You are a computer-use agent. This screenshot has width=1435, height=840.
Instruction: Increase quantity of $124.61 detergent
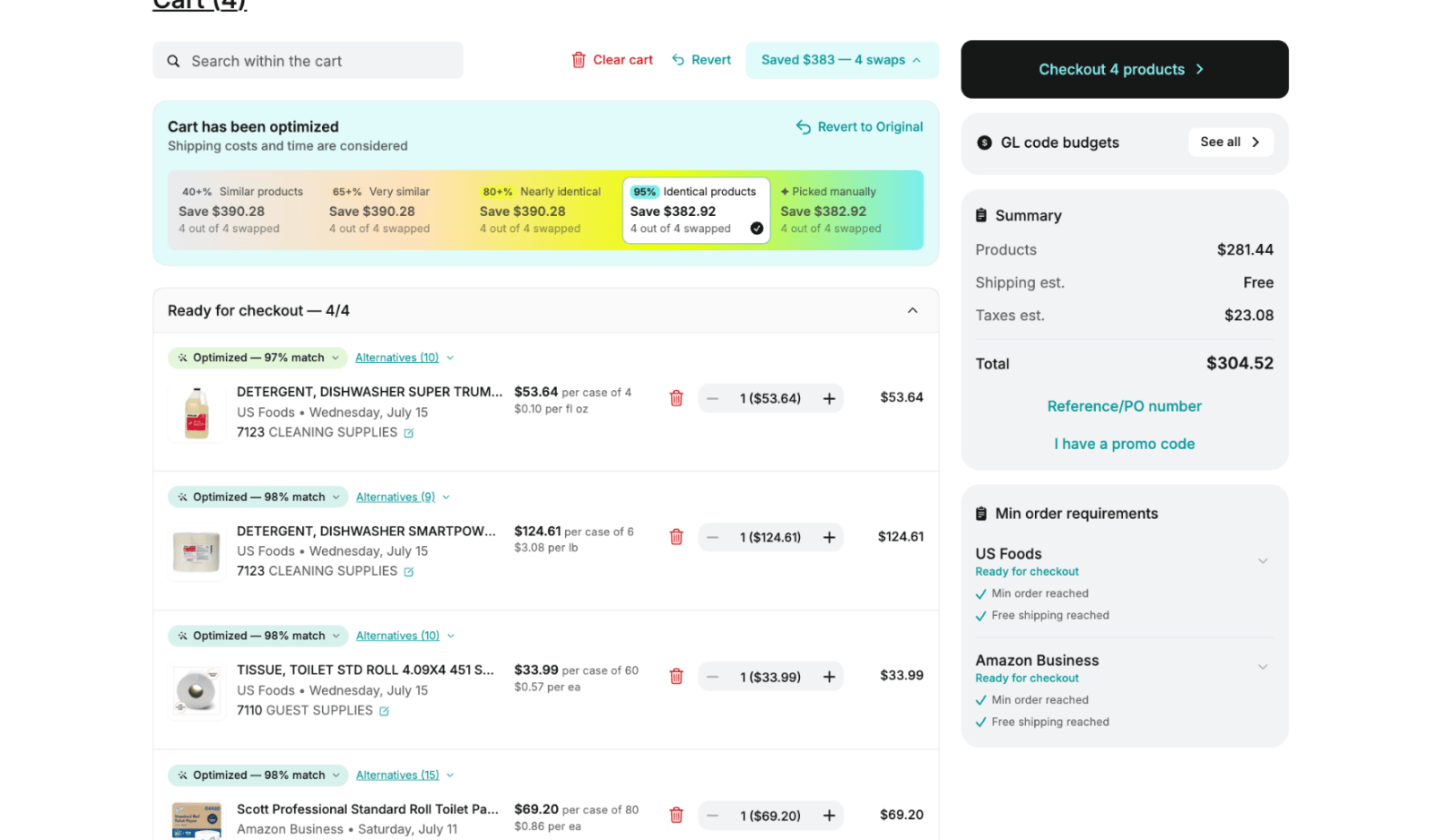click(829, 537)
